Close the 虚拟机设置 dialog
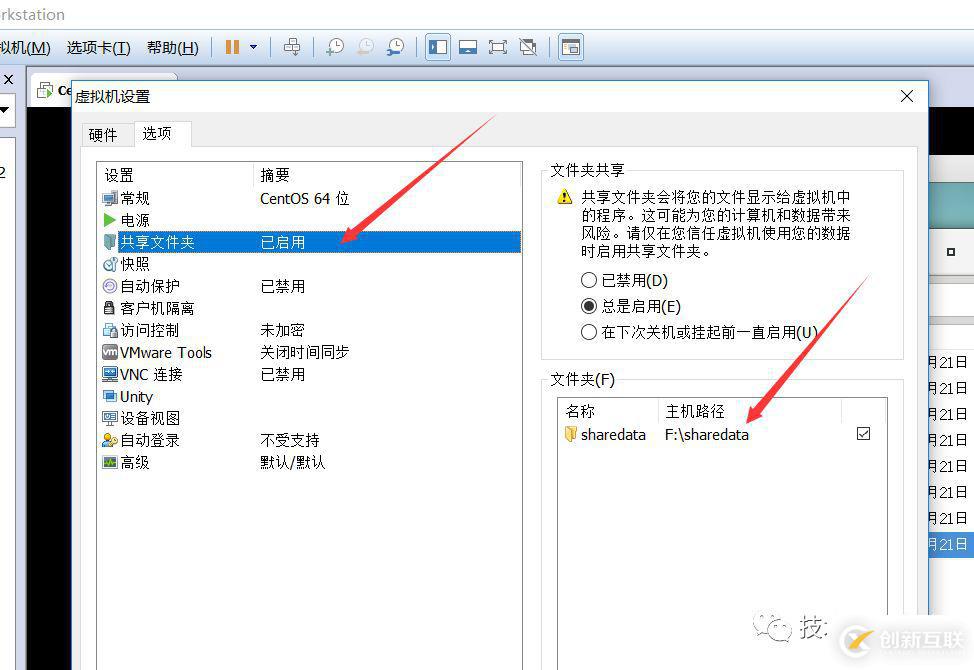Viewport: 974px width, 670px height. (907, 96)
